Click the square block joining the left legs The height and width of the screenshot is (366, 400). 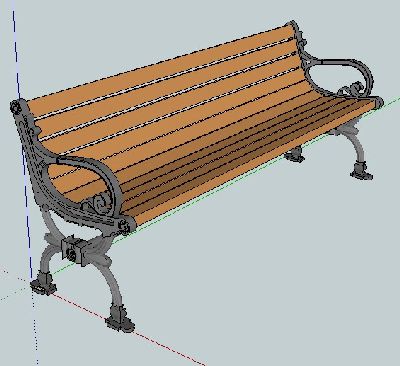click(x=73, y=249)
